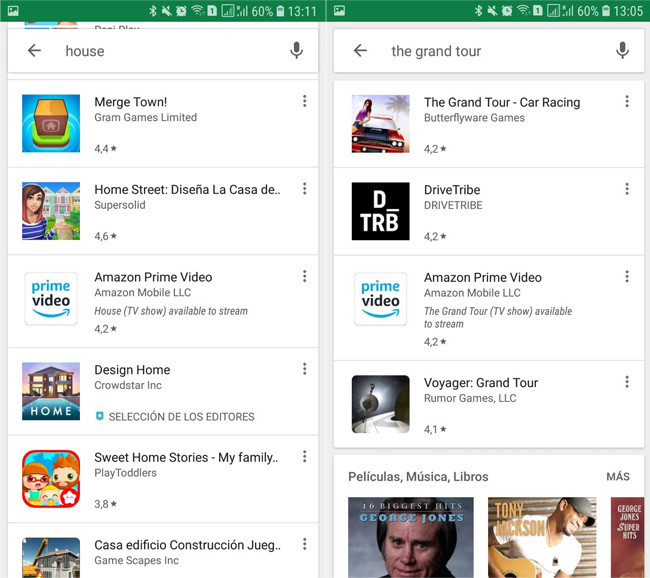Image resolution: width=650 pixels, height=578 pixels.
Task: Tap the microphone in 'the grand tour' search bar
Action: tap(622, 51)
